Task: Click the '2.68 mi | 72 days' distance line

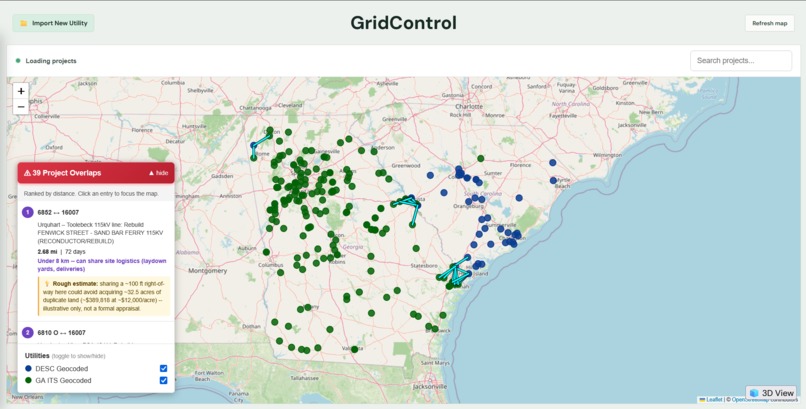Action: (62, 252)
